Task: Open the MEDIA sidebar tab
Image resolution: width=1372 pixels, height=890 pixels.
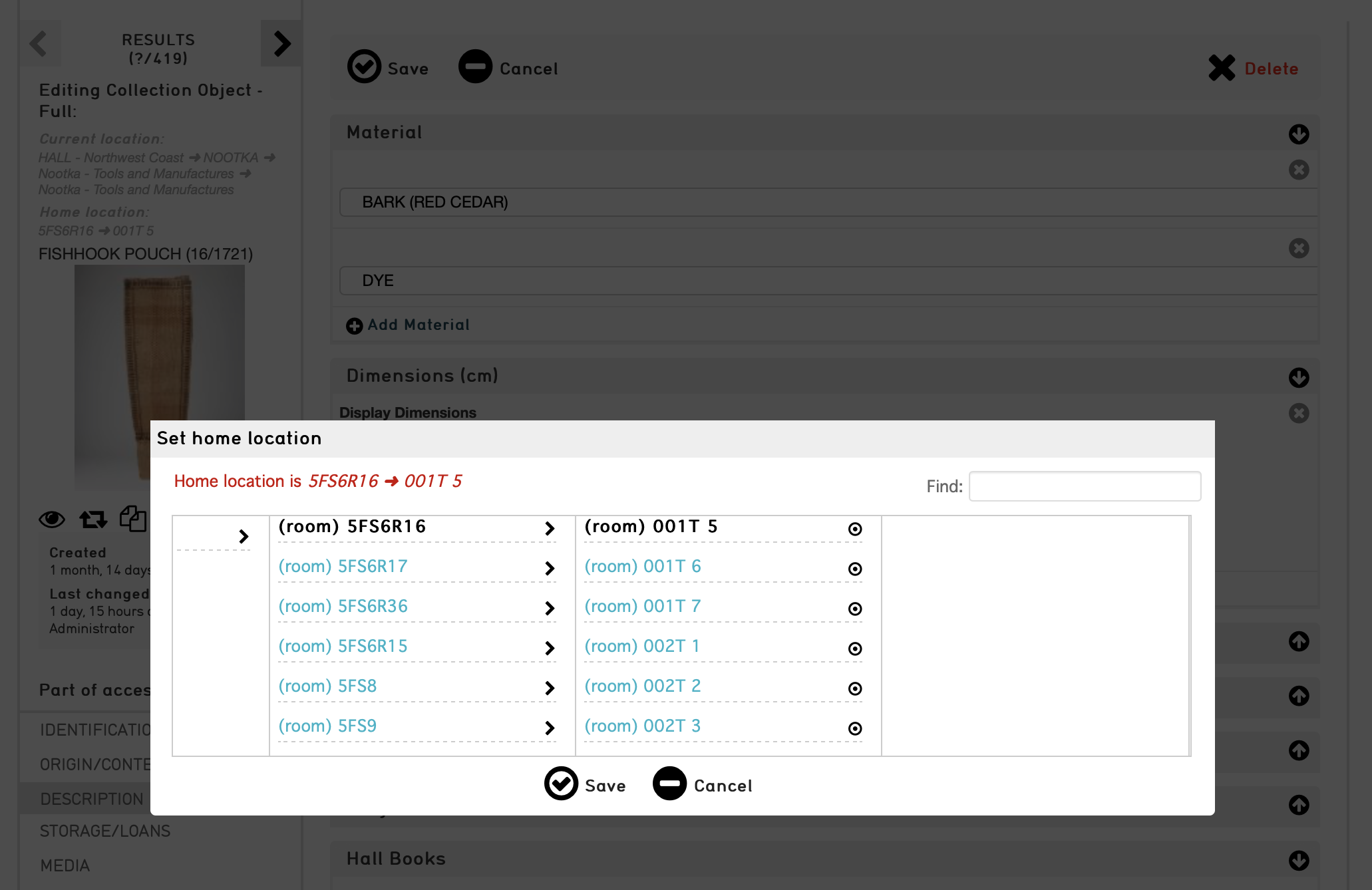Action: pyautogui.click(x=65, y=865)
